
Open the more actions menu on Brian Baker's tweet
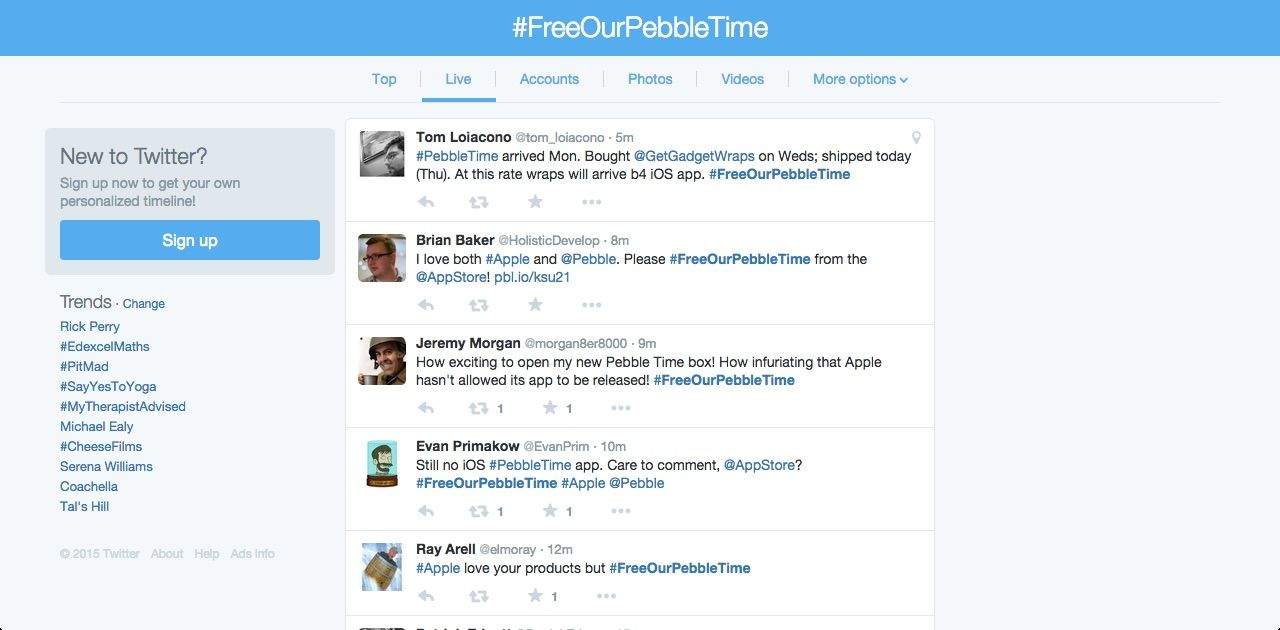591,304
